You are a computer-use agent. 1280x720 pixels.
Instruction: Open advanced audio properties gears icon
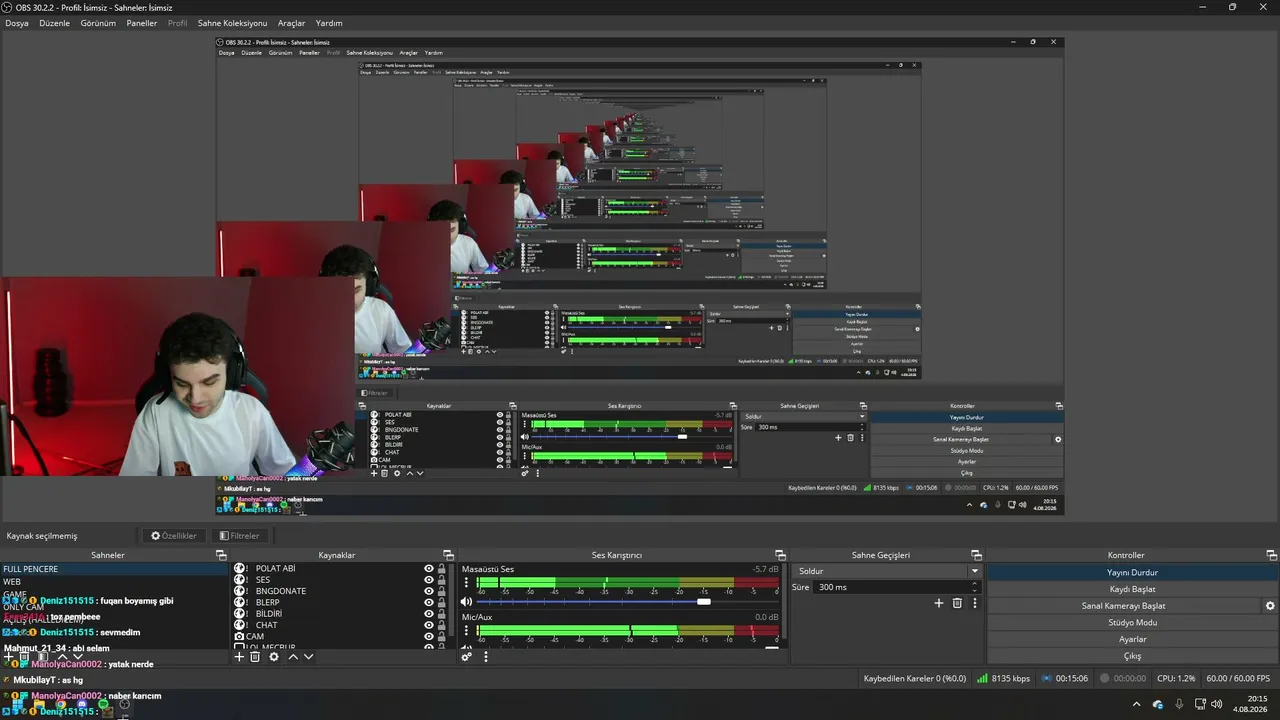[466, 657]
